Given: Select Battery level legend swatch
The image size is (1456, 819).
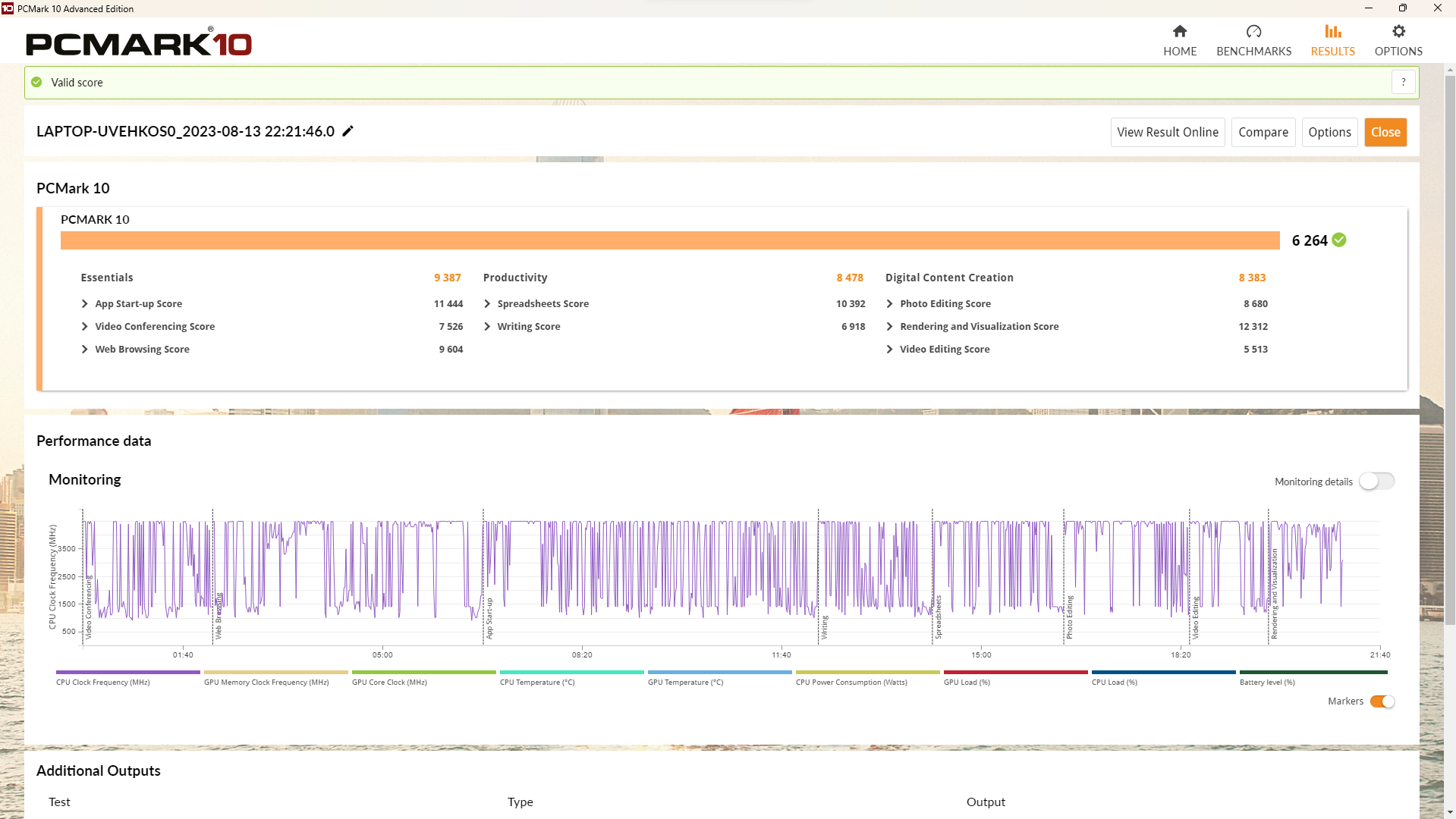Looking at the screenshot, I should coord(1313,672).
